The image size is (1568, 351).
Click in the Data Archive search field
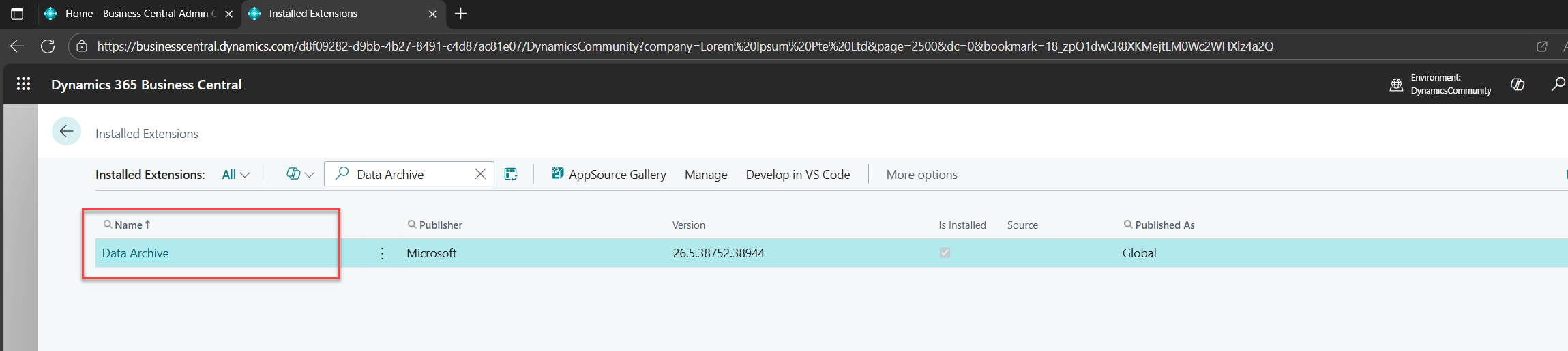[409, 174]
